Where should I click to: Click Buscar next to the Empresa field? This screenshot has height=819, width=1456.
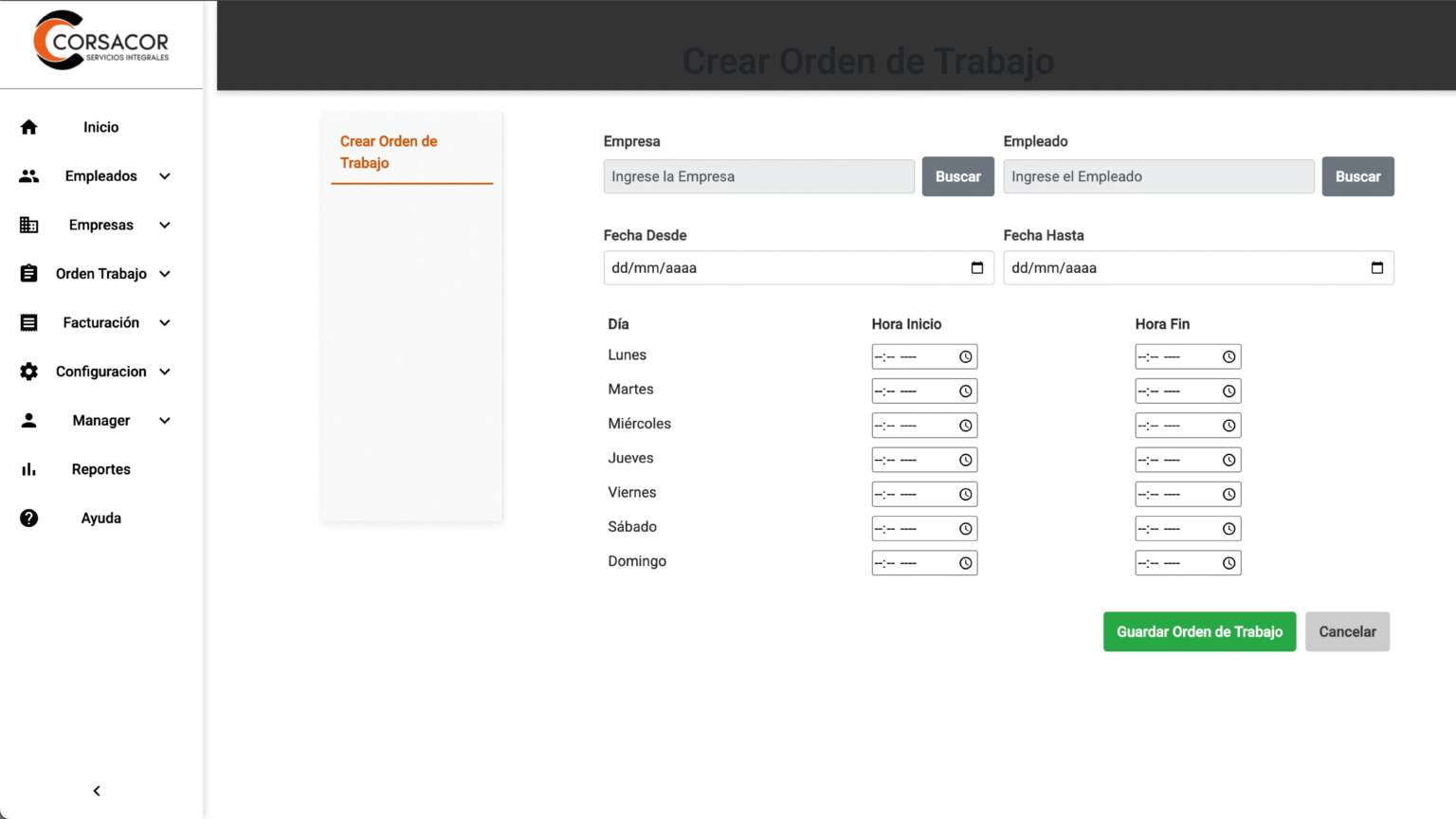coord(957,176)
